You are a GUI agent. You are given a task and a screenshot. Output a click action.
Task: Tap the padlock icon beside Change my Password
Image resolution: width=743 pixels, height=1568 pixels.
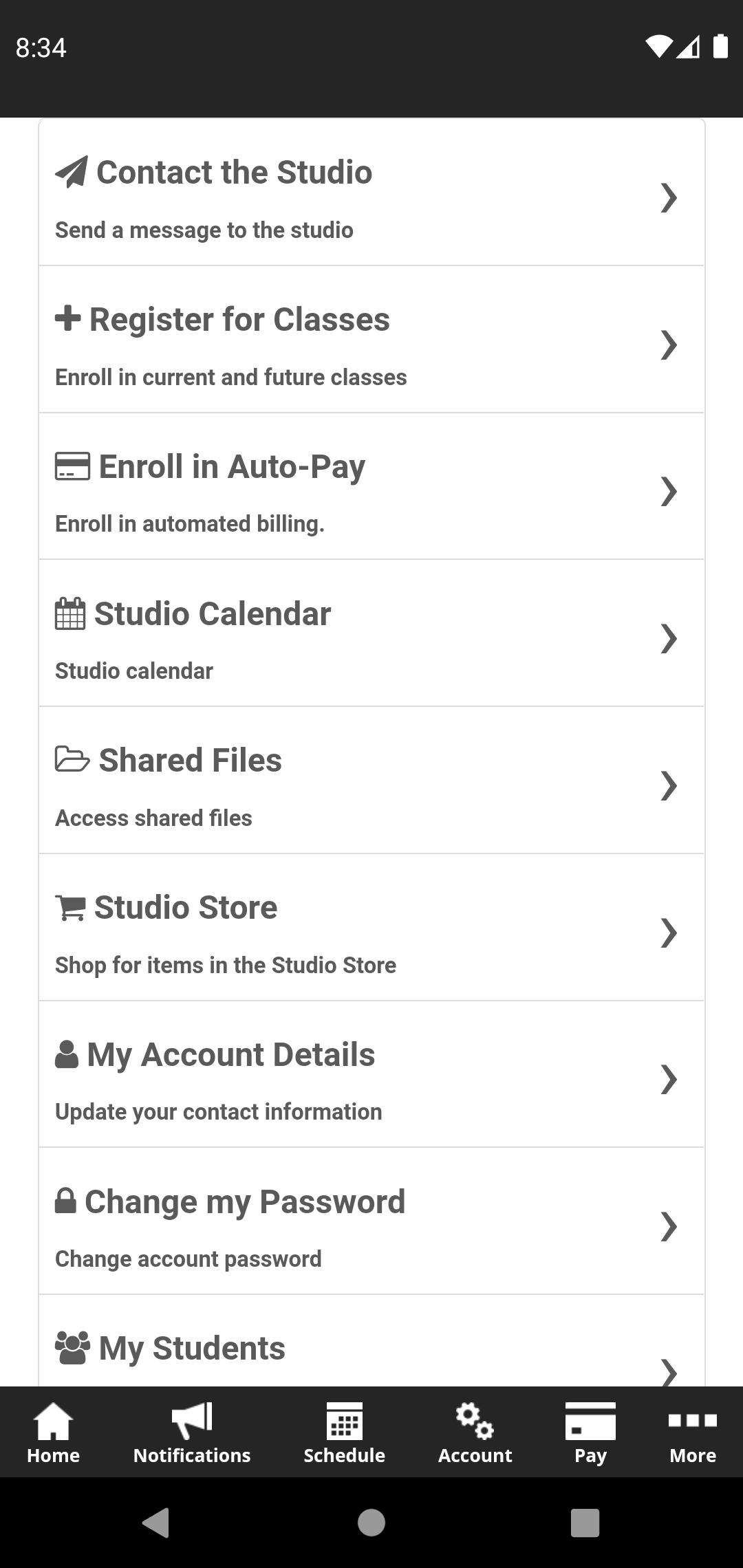65,1201
